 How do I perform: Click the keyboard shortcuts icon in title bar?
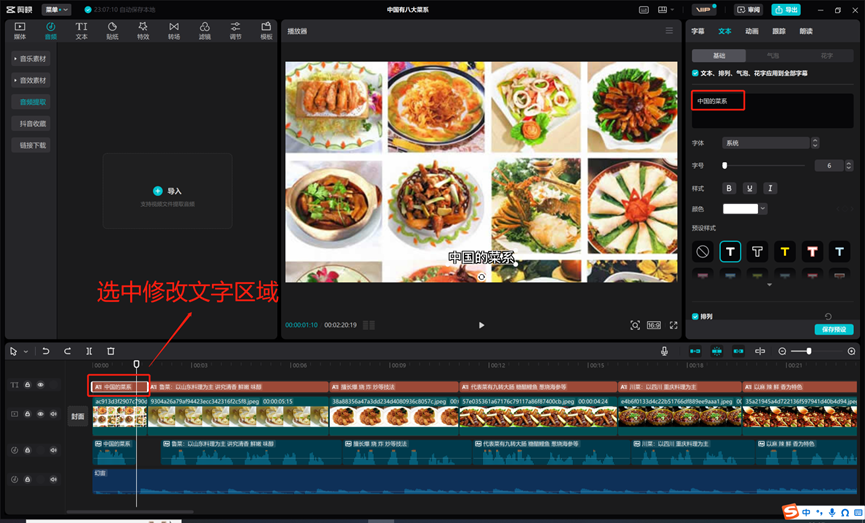point(644,10)
